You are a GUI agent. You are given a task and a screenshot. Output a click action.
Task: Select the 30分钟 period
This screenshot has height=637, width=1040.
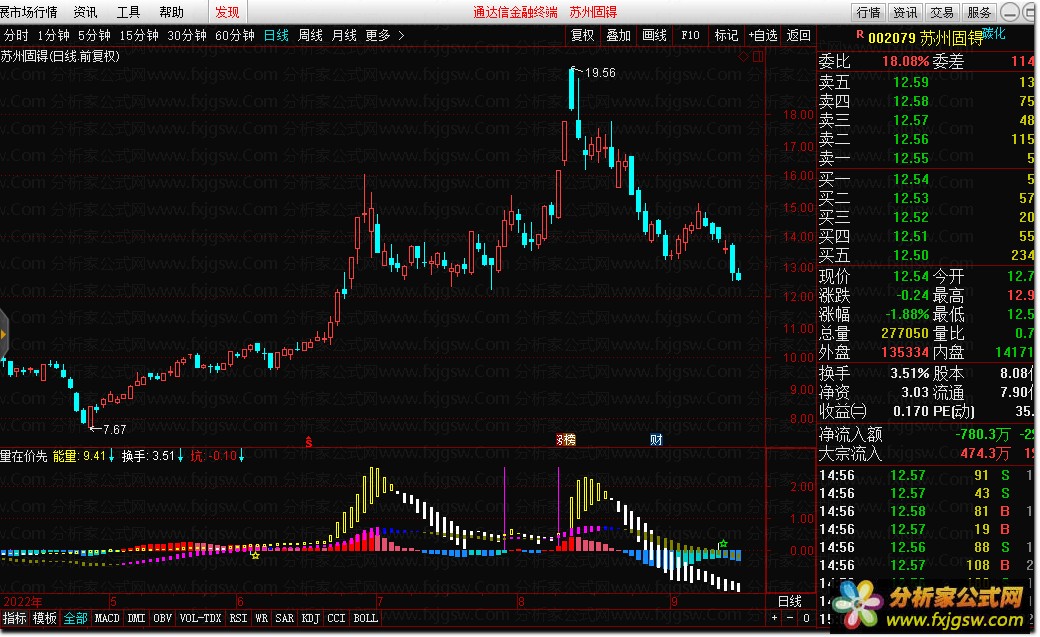click(x=186, y=35)
